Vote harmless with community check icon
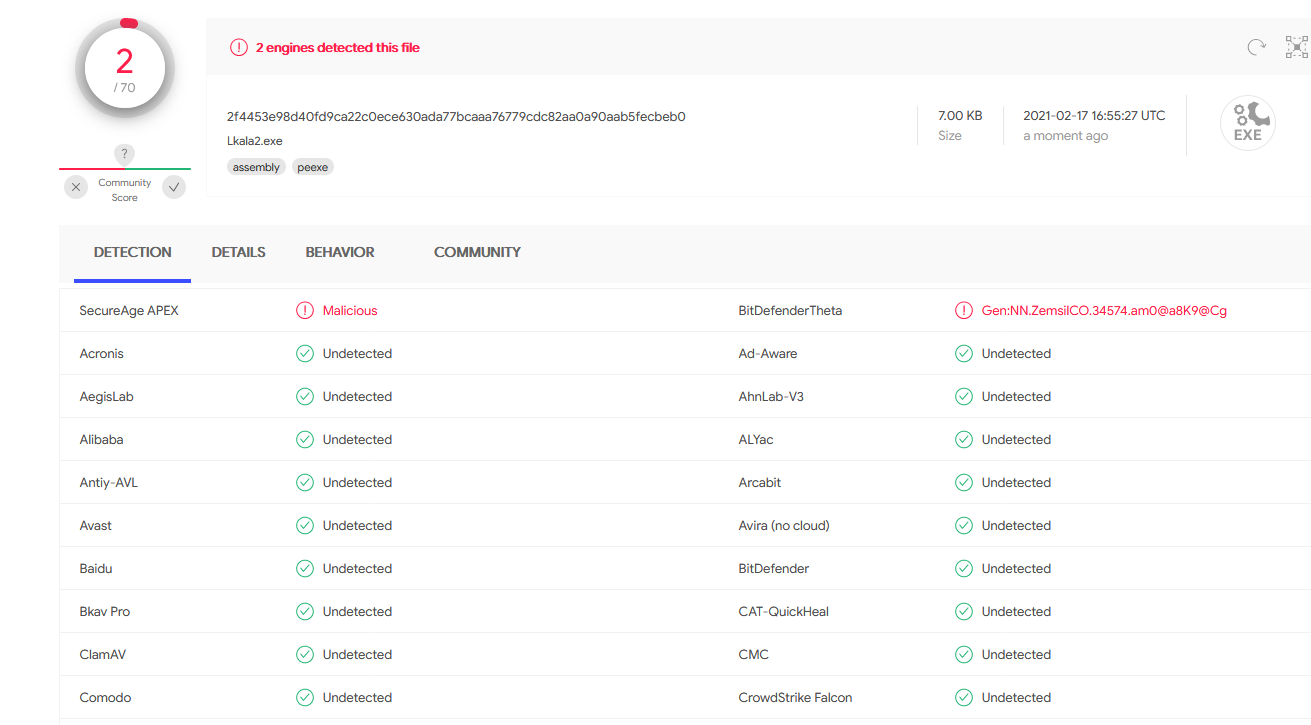This screenshot has height=725, width=1311. pyautogui.click(x=174, y=187)
